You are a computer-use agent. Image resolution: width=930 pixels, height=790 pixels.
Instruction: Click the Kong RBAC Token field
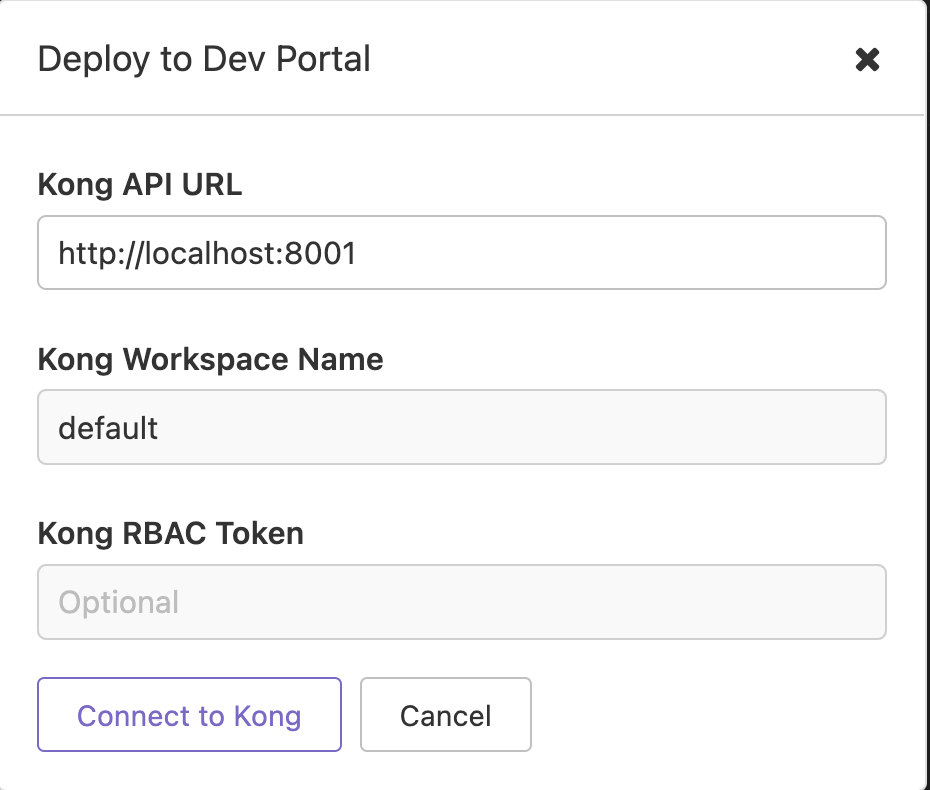[462, 602]
